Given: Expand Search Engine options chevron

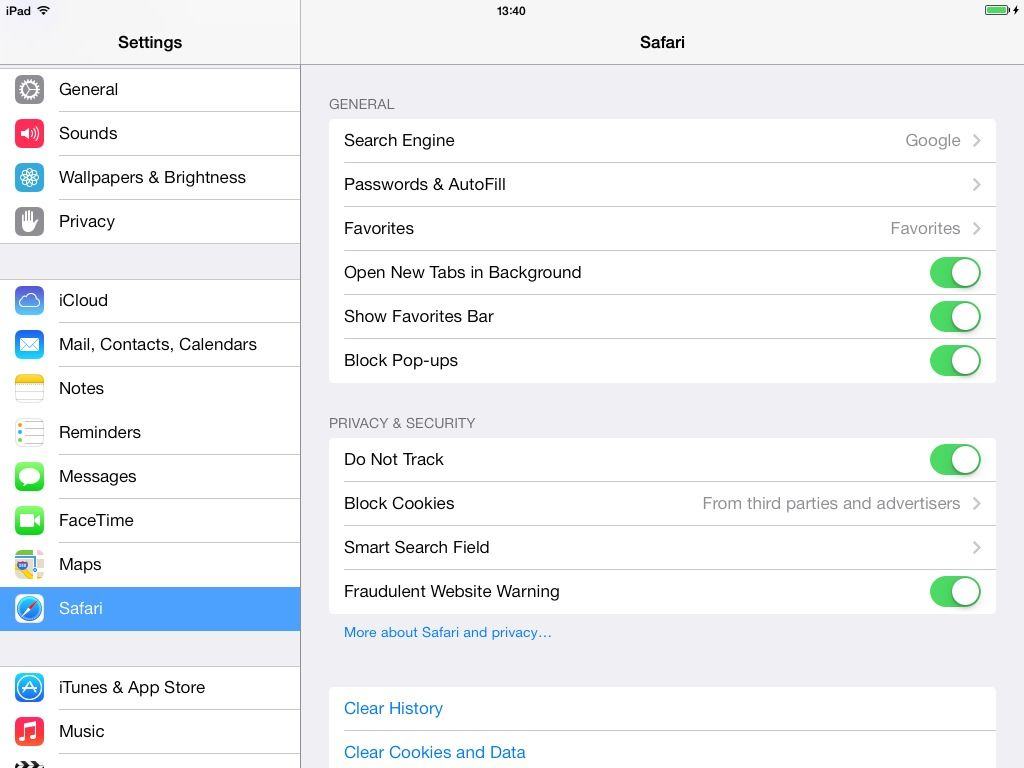Looking at the screenshot, I should pyautogui.click(x=976, y=140).
